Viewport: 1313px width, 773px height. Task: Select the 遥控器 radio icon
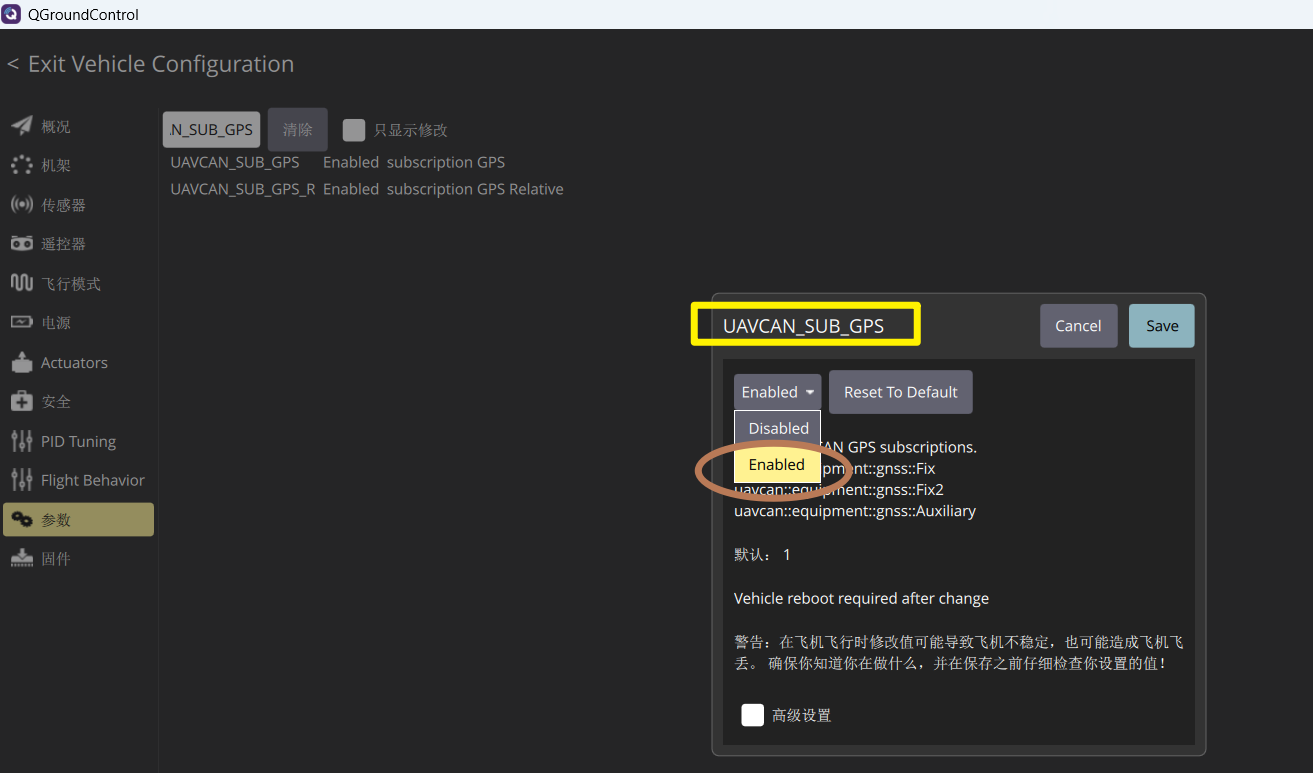[x=21, y=244]
